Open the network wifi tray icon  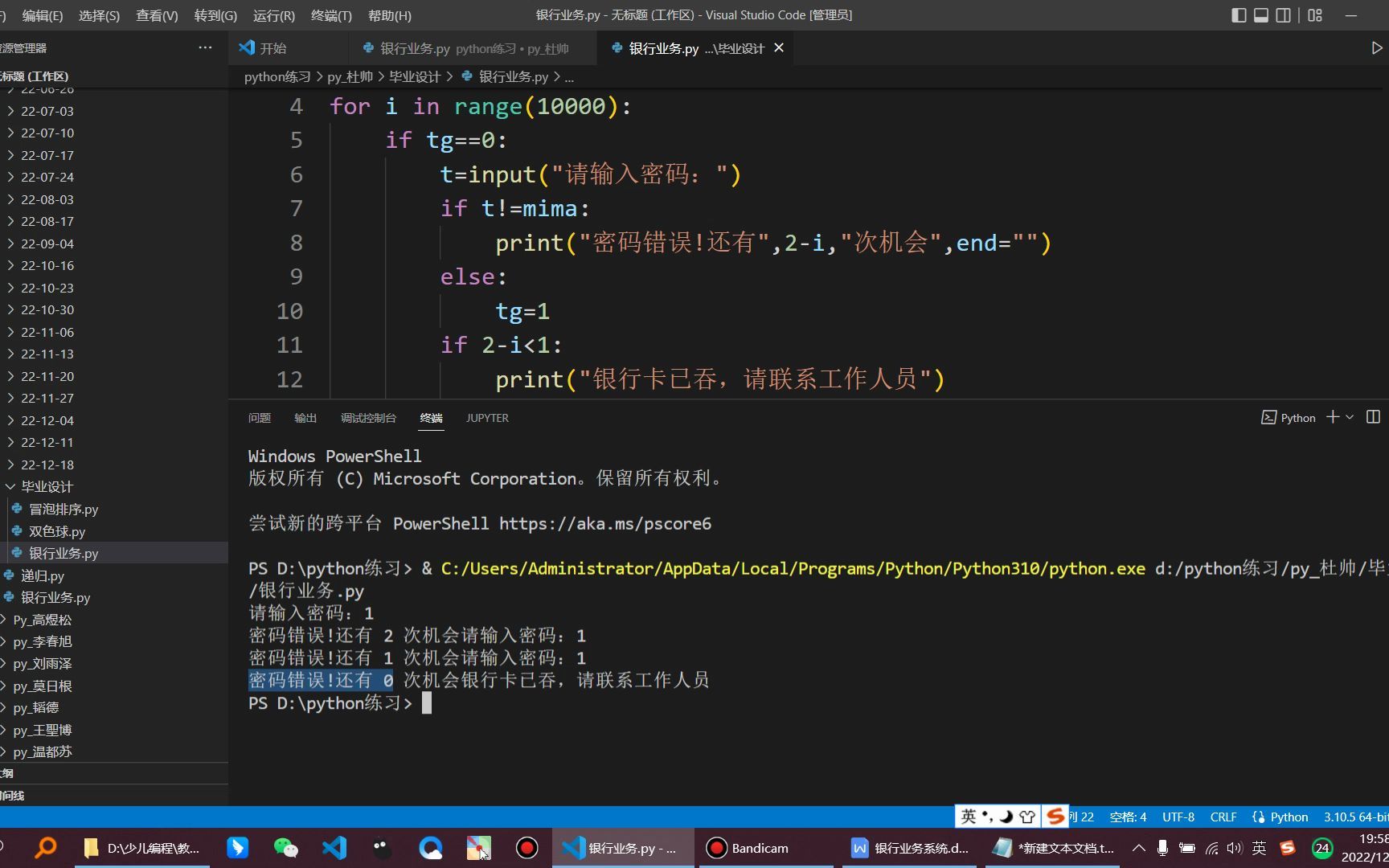click(1211, 848)
